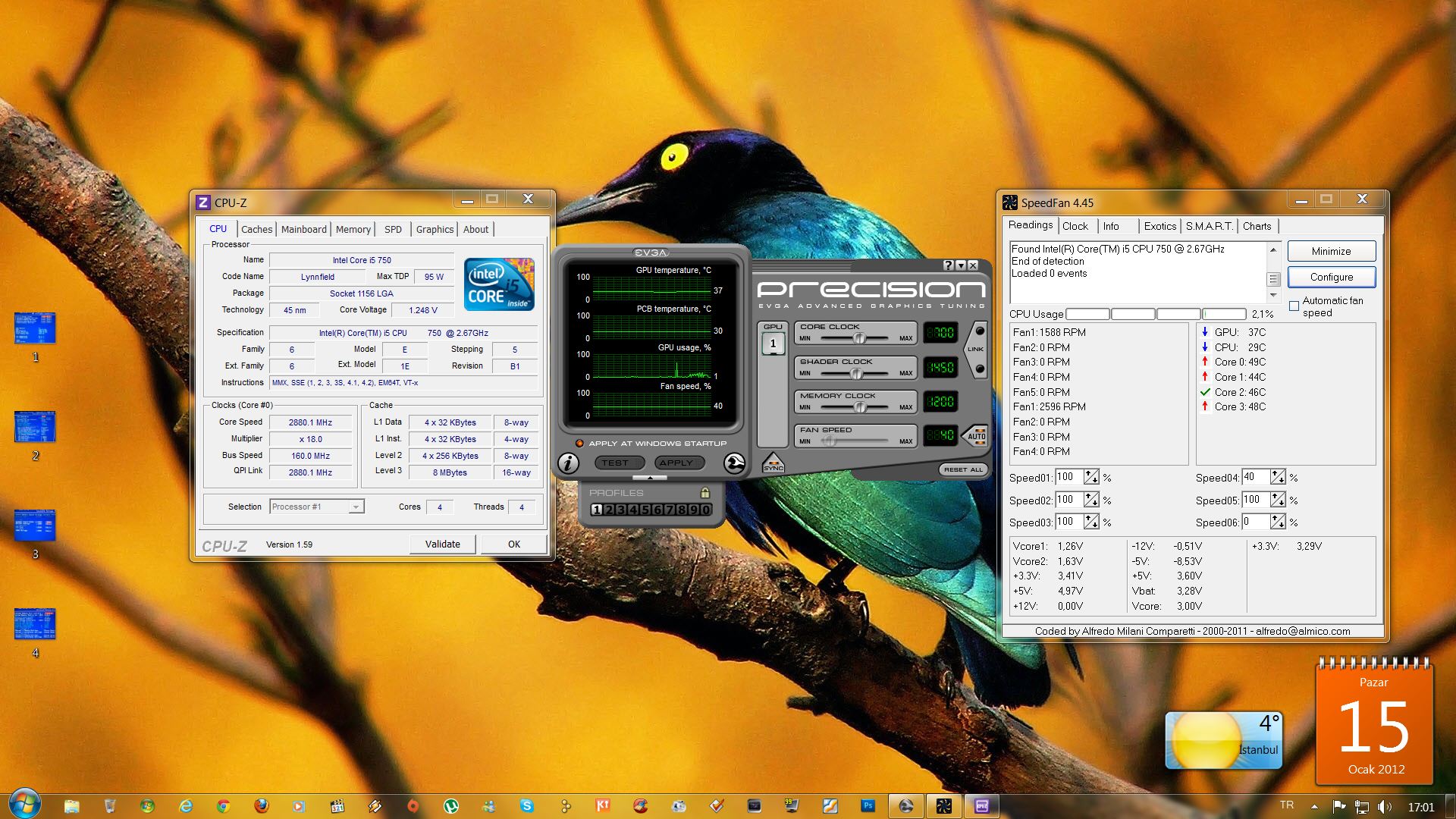This screenshot has width=1456, height=819.
Task: Adjust Speed05 stepper in SpeedFan
Action: click(1278, 500)
